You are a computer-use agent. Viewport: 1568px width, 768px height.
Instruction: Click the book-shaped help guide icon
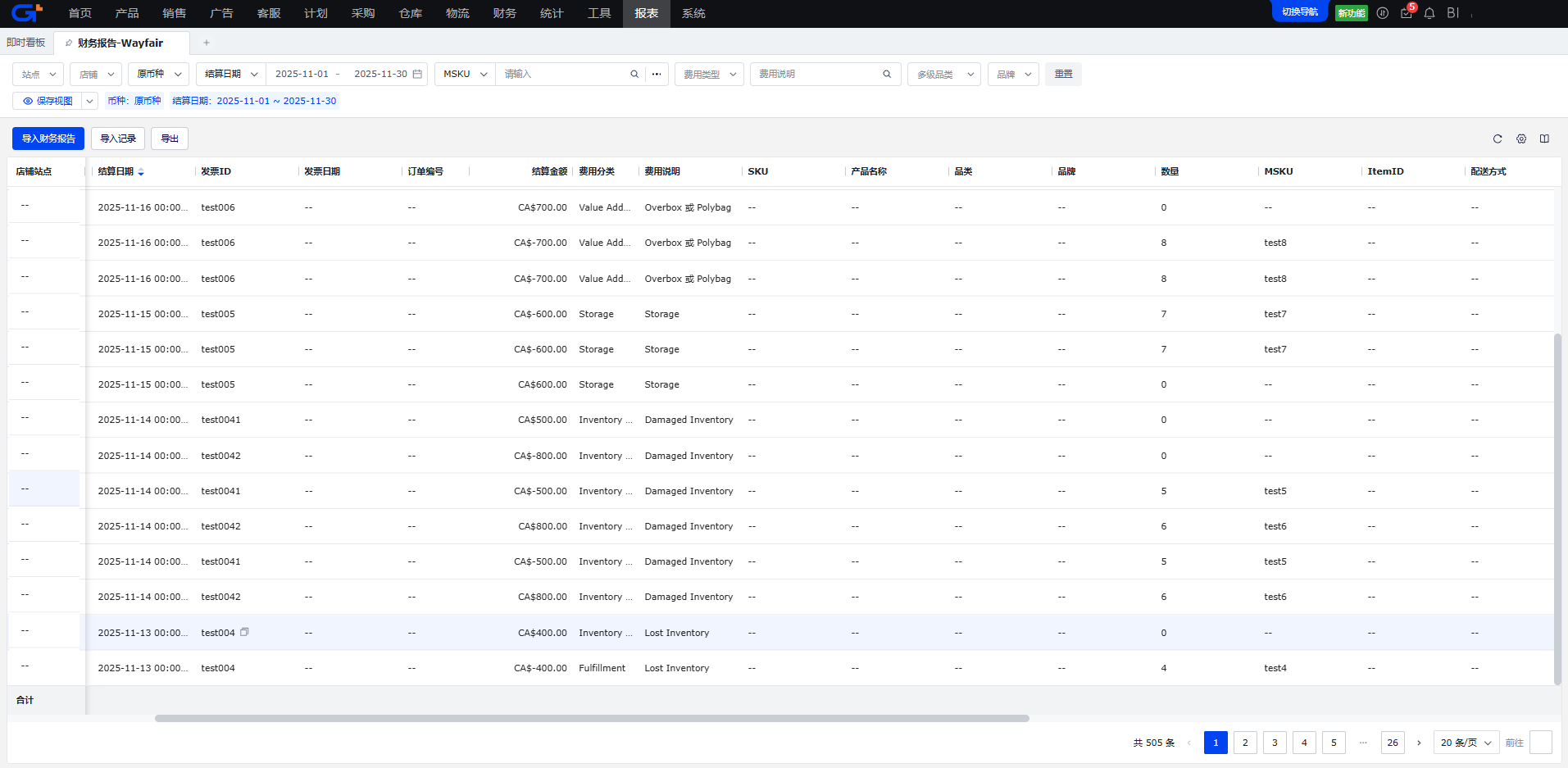coord(1544,139)
